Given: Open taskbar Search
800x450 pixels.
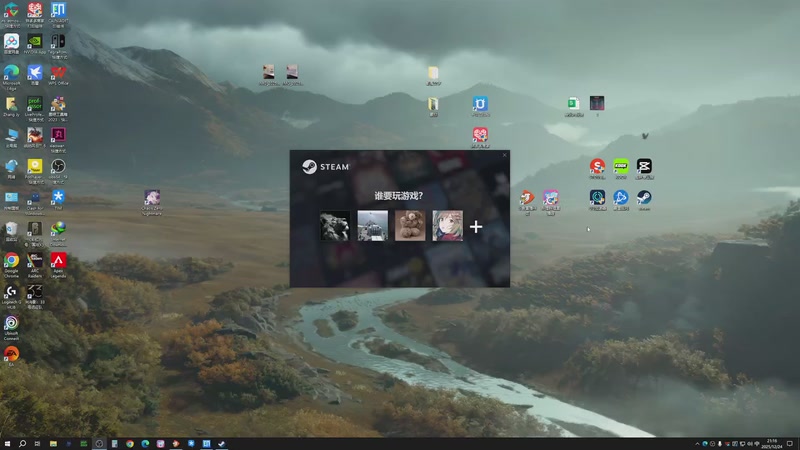Looking at the screenshot, I should click(x=22, y=444).
